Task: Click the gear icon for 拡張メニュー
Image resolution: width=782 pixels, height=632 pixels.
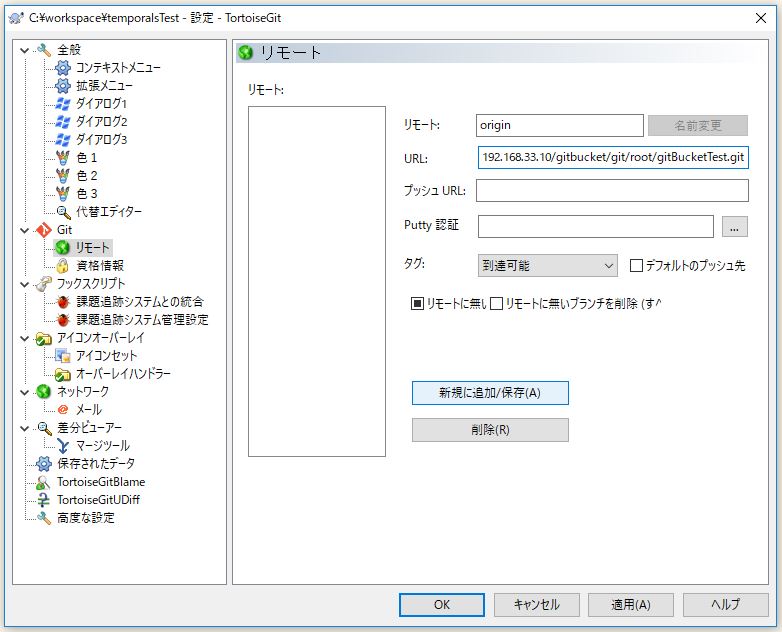Action: pos(63,86)
